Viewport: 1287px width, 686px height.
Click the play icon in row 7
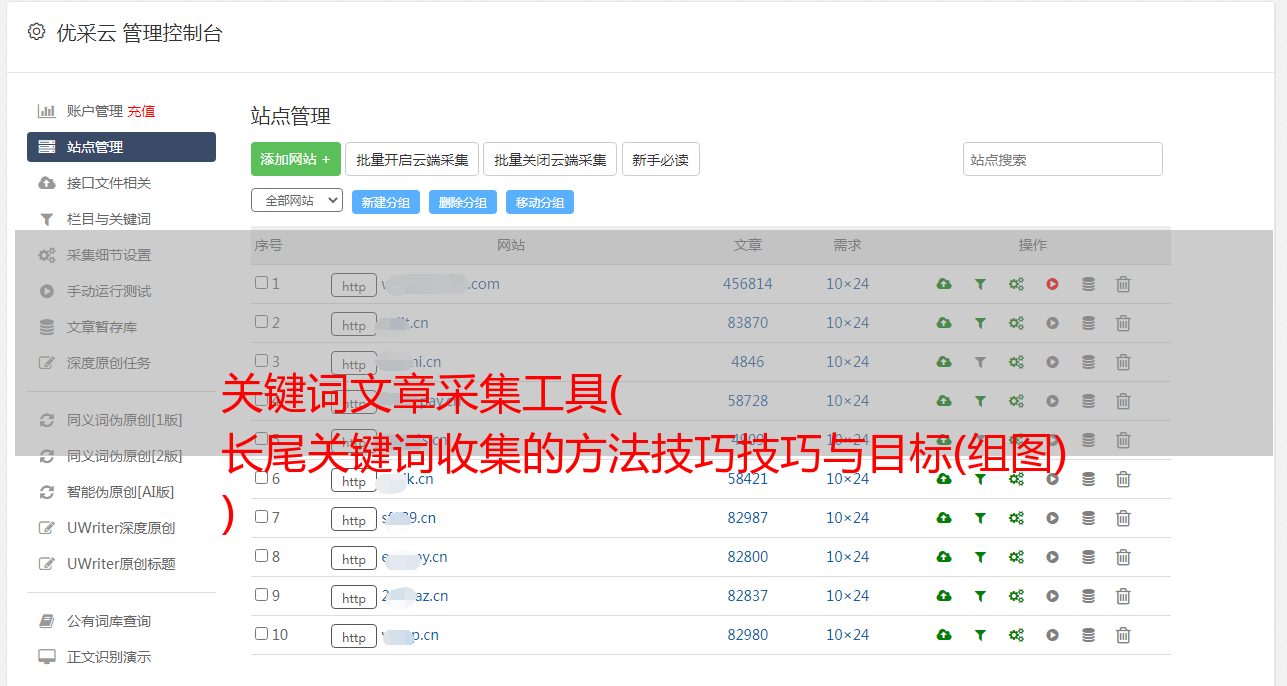[x=1052, y=518]
